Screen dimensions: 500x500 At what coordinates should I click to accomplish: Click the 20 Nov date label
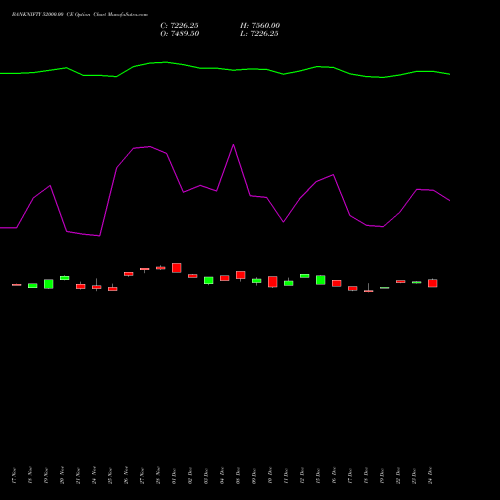pyautogui.click(x=62, y=476)
